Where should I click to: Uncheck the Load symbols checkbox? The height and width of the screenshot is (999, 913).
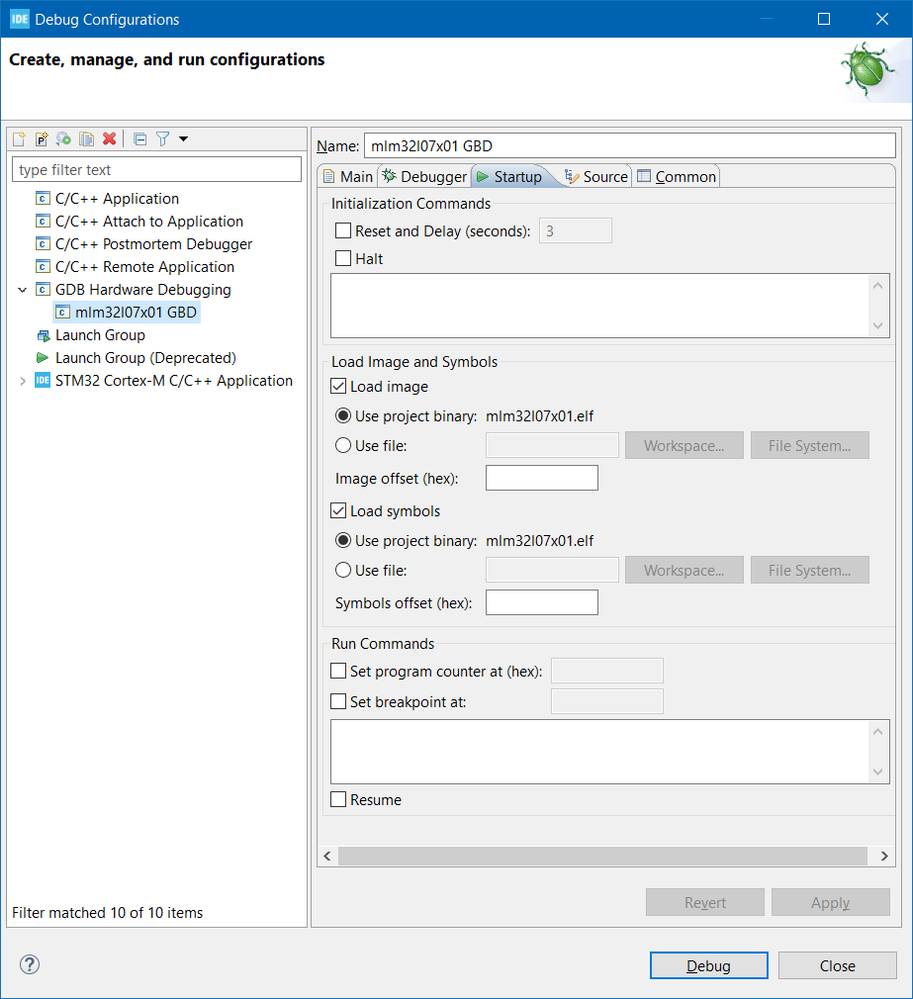[x=338, y=510]
